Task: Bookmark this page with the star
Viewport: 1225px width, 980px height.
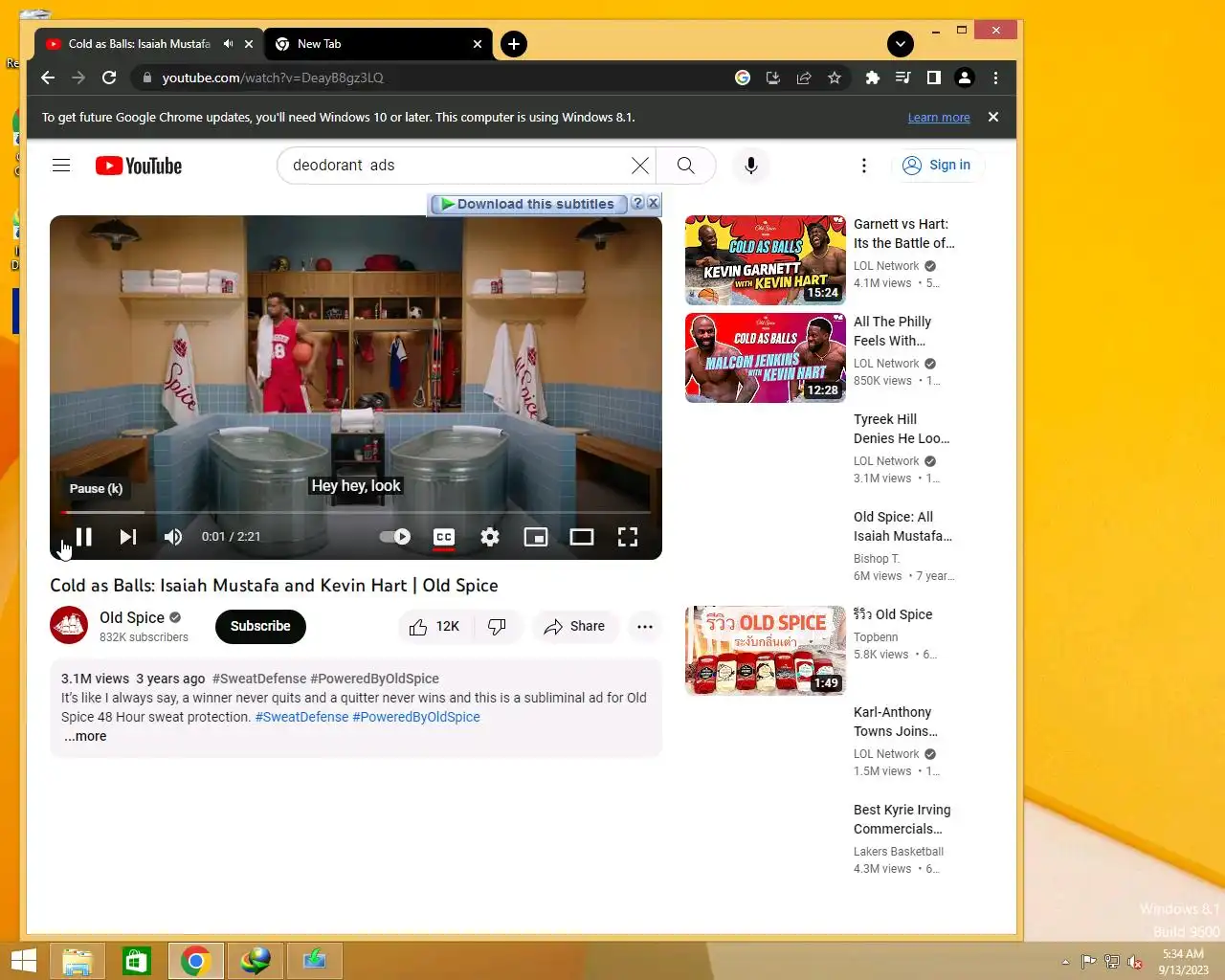Action: point(835,78)
